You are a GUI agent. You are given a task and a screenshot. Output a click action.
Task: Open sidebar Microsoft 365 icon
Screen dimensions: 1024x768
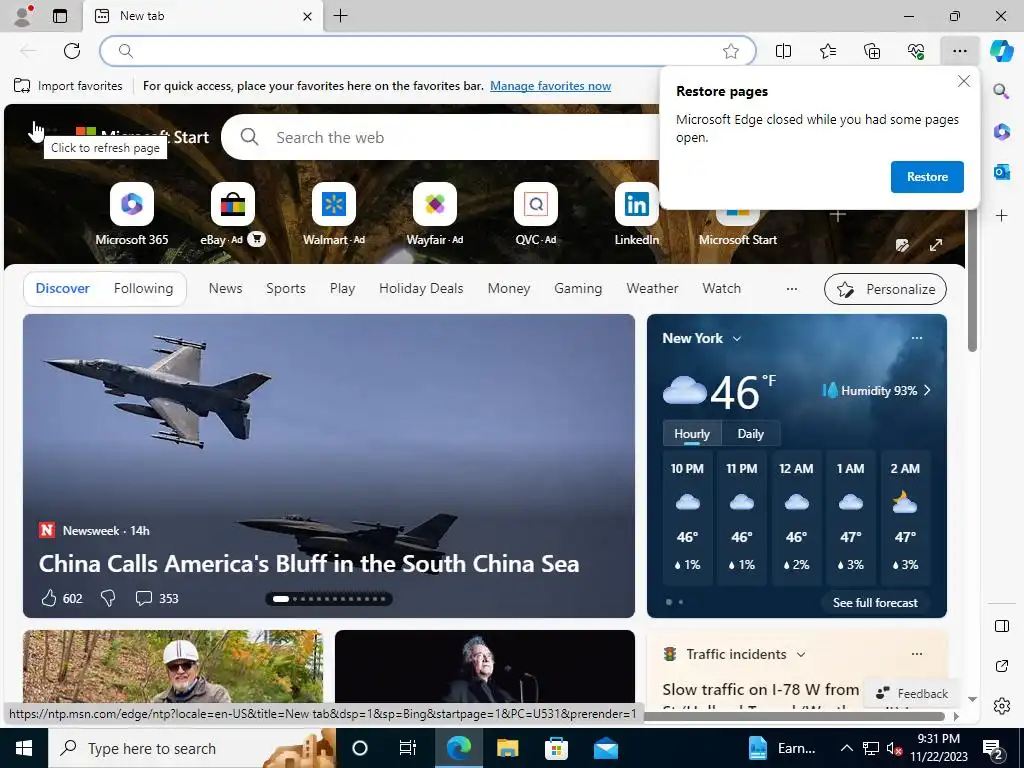click(1002, 132)
